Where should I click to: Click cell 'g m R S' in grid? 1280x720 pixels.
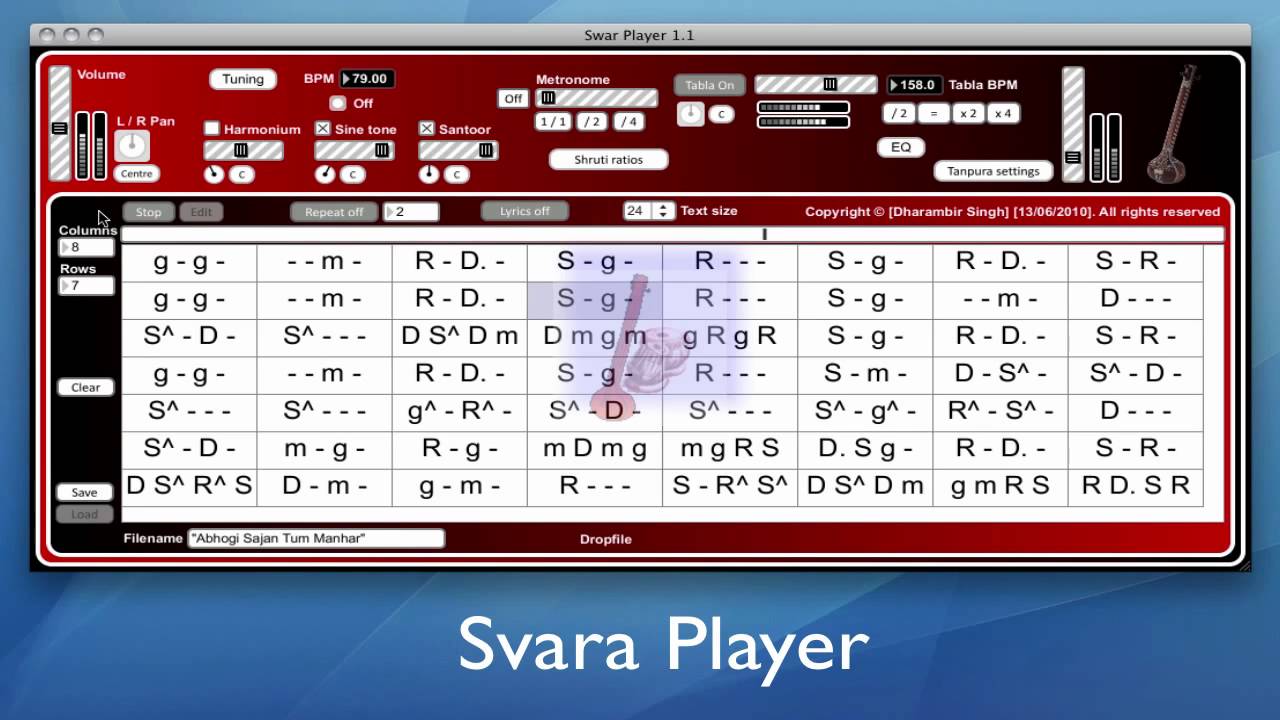[1000, 486]
